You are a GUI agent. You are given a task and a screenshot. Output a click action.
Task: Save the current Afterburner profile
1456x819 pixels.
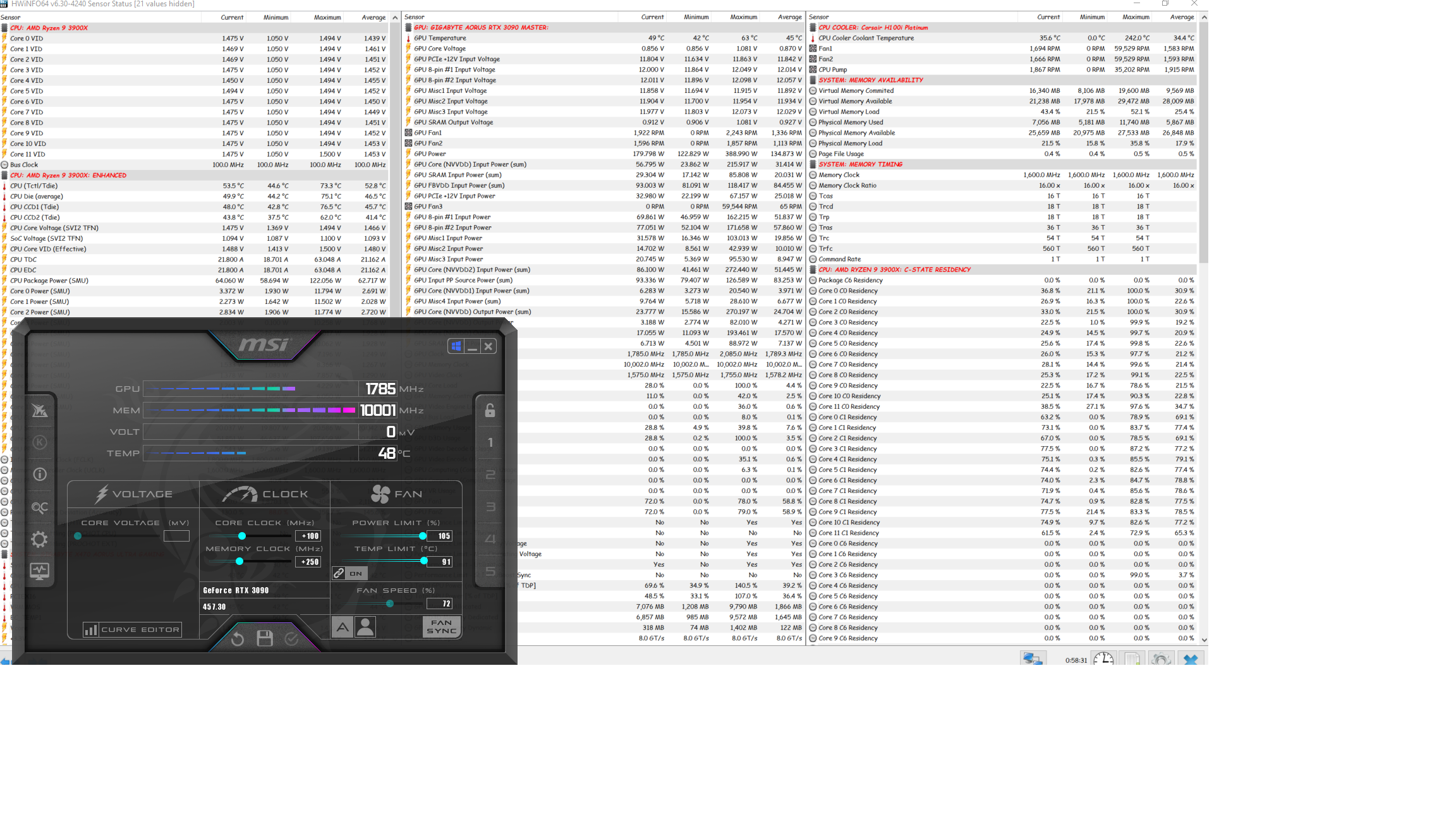pyautogui.click(x=265, y=638)
